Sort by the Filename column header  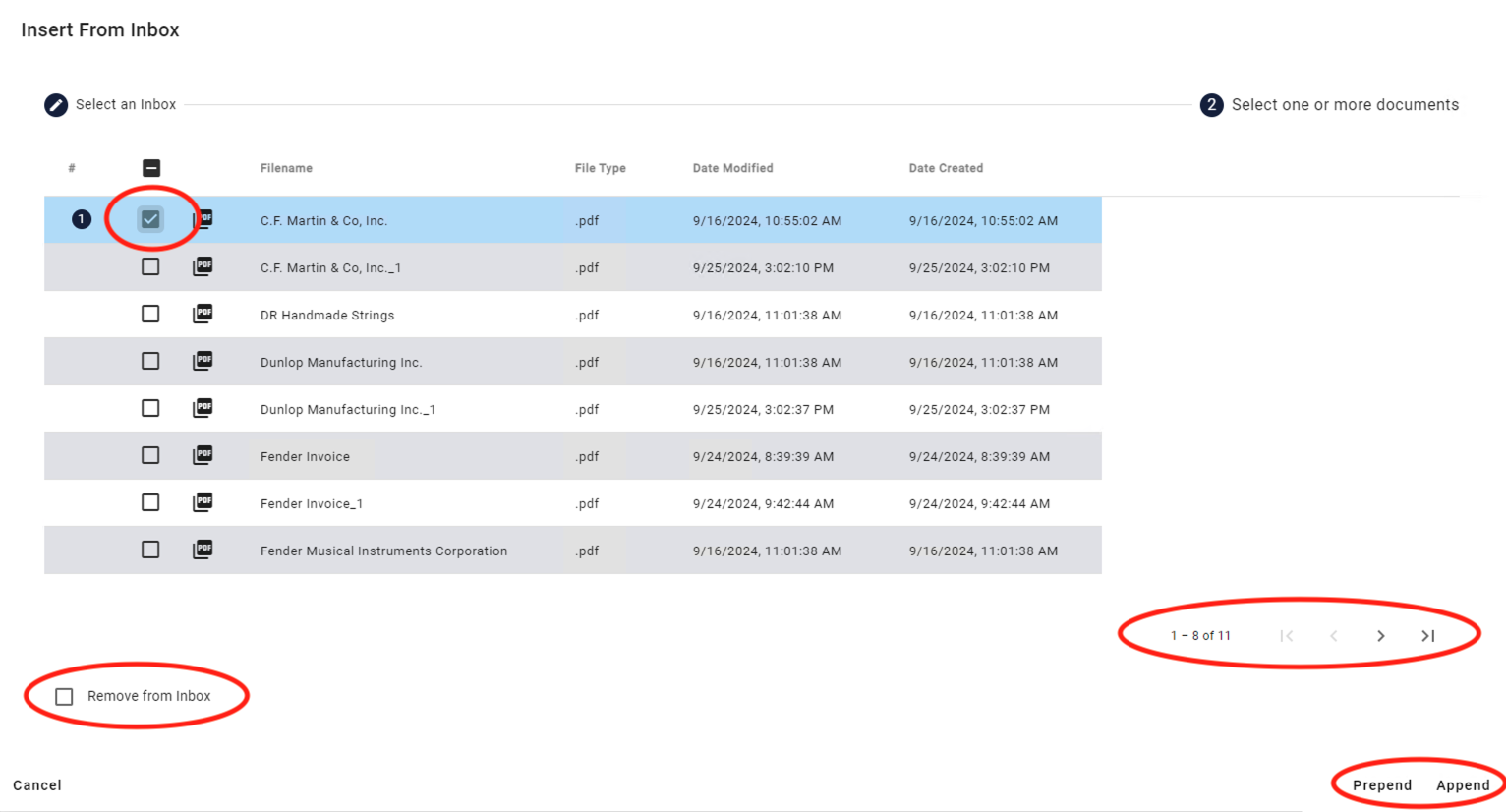[286, 168]
